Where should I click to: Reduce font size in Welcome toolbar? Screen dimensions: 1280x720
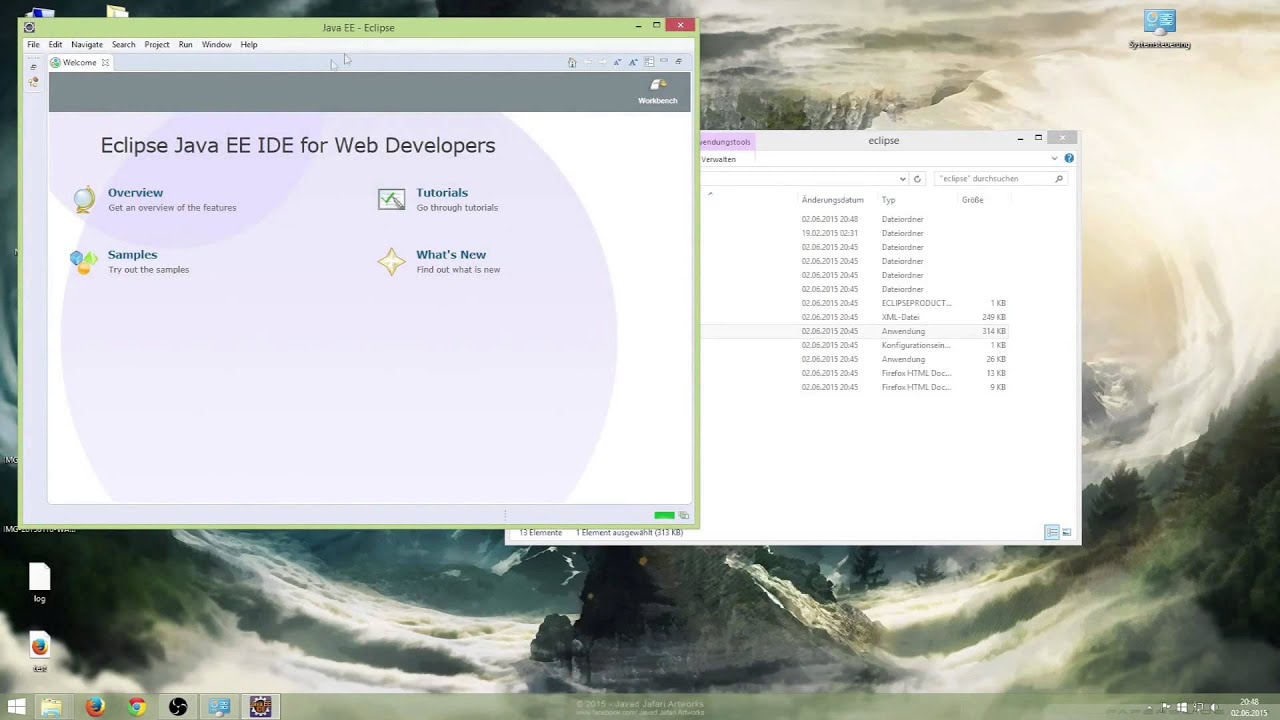coord(618,62)
